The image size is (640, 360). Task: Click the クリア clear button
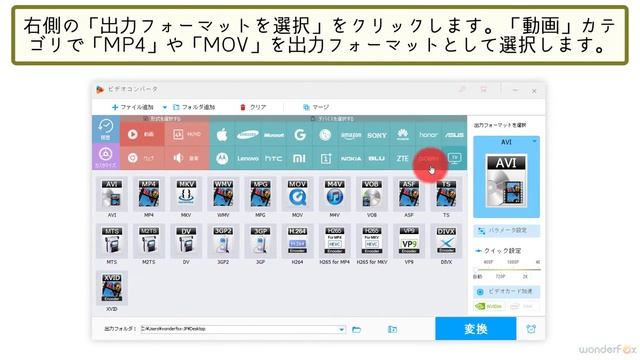(x=253, y=107)
